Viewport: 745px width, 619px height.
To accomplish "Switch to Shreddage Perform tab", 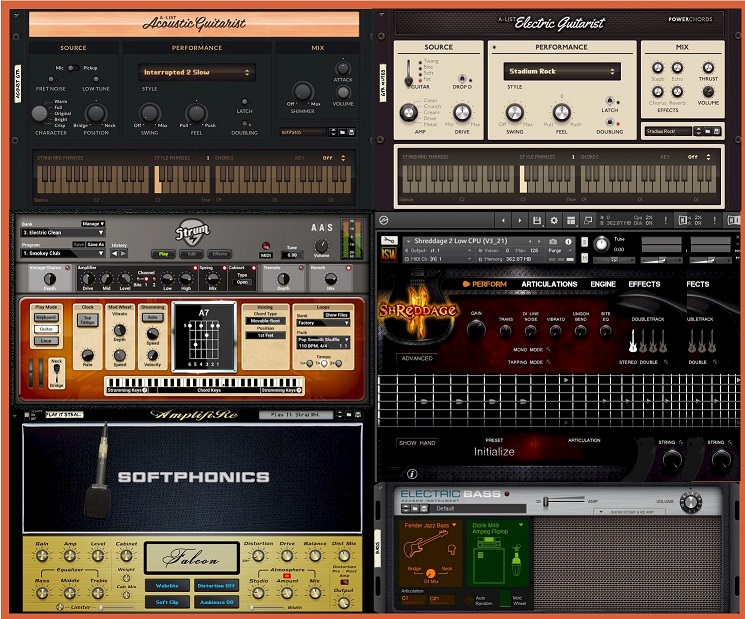I will pos(485,284).
